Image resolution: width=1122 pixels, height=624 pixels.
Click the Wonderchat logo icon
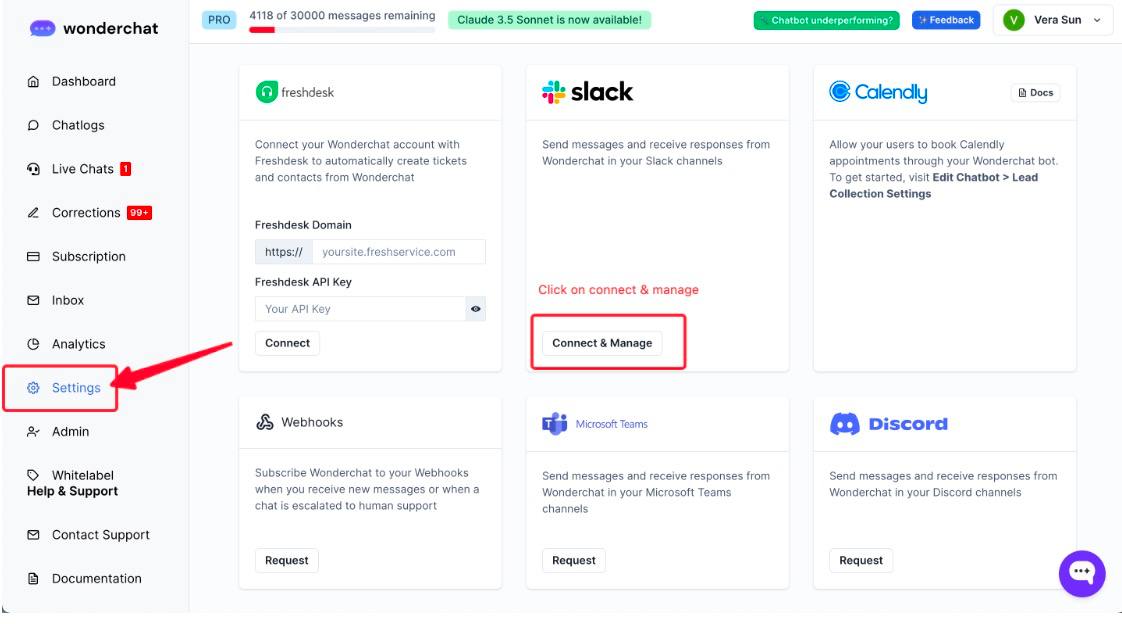tap(42, 28)
